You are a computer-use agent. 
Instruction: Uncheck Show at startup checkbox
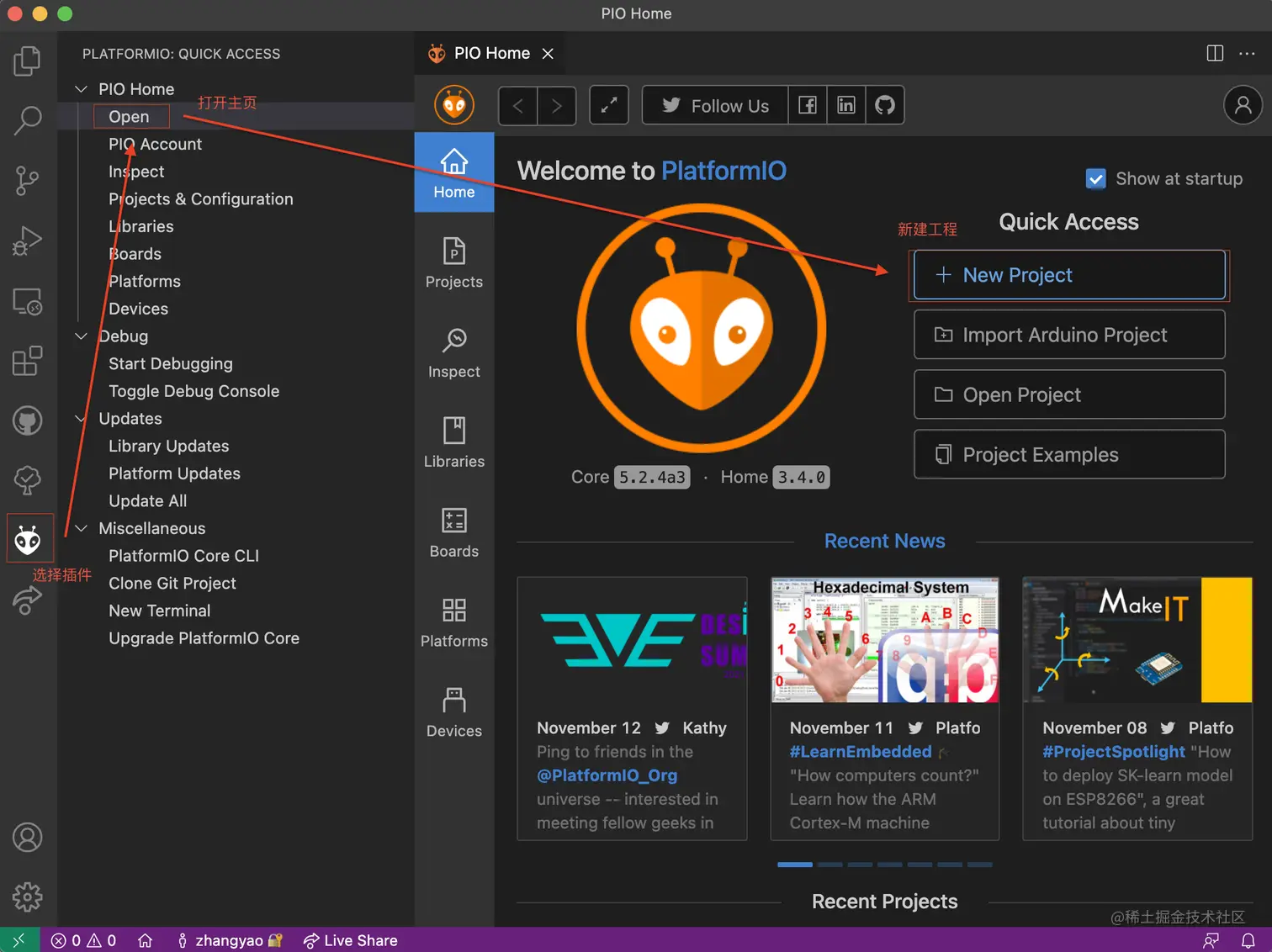(x=1095, y=179)
